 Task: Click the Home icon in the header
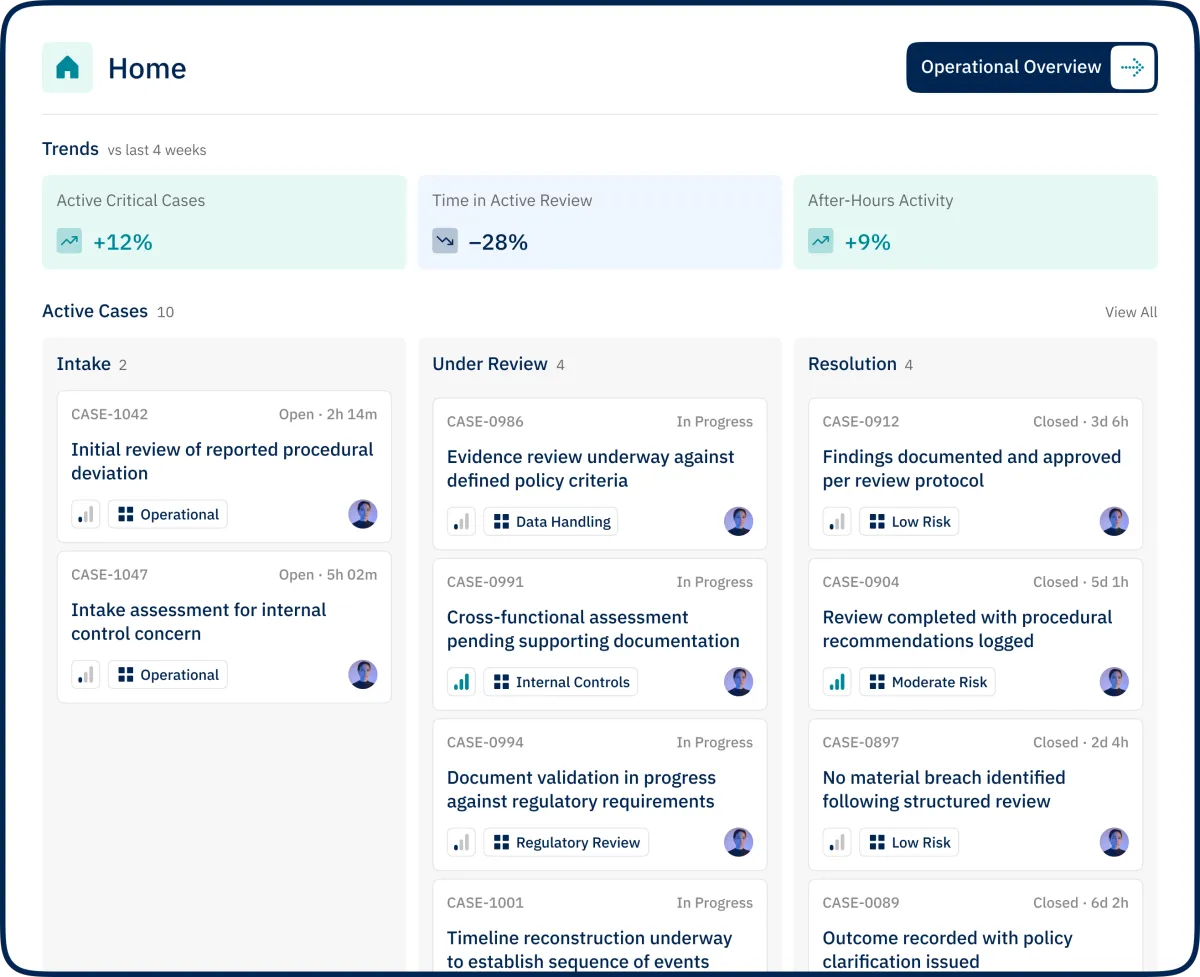tap(67, 68)
